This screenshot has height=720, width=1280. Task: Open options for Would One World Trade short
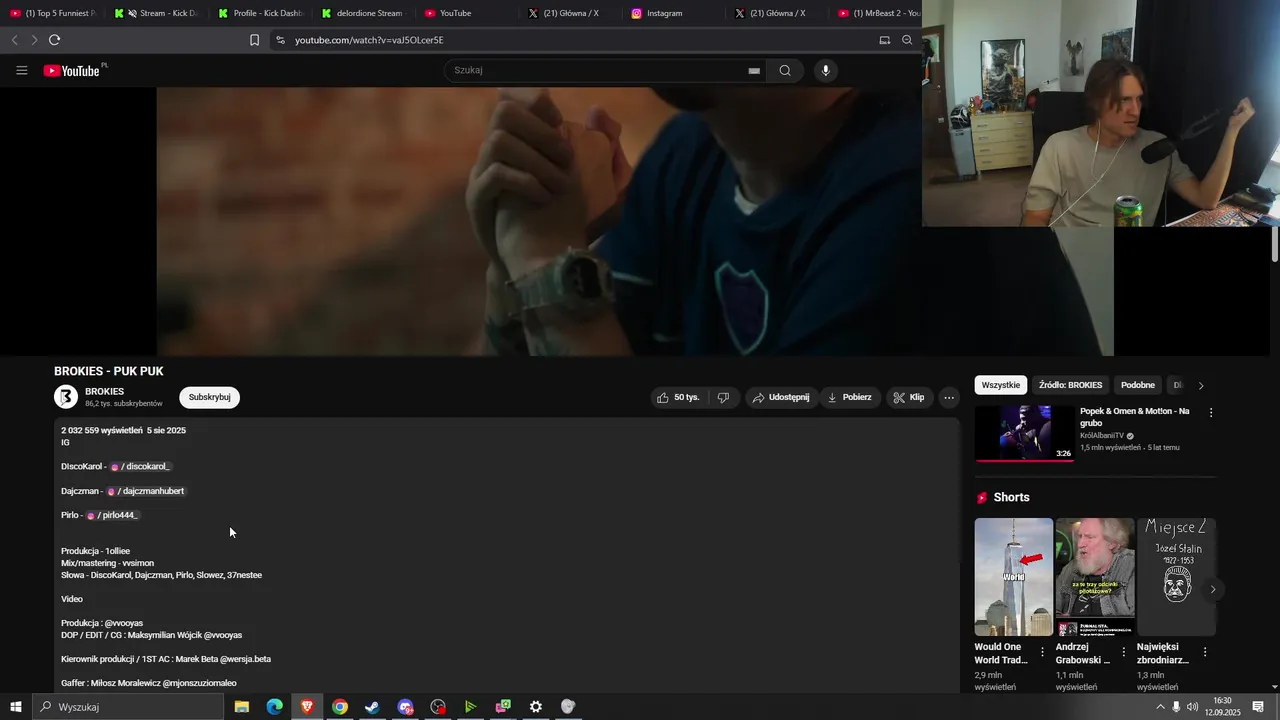point(1043,652)
